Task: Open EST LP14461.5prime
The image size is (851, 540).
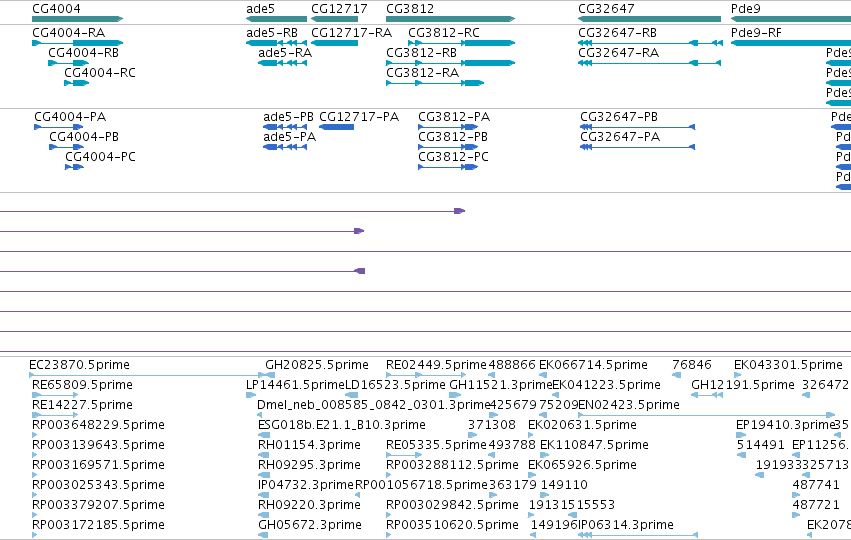Action: pos(295,385)
